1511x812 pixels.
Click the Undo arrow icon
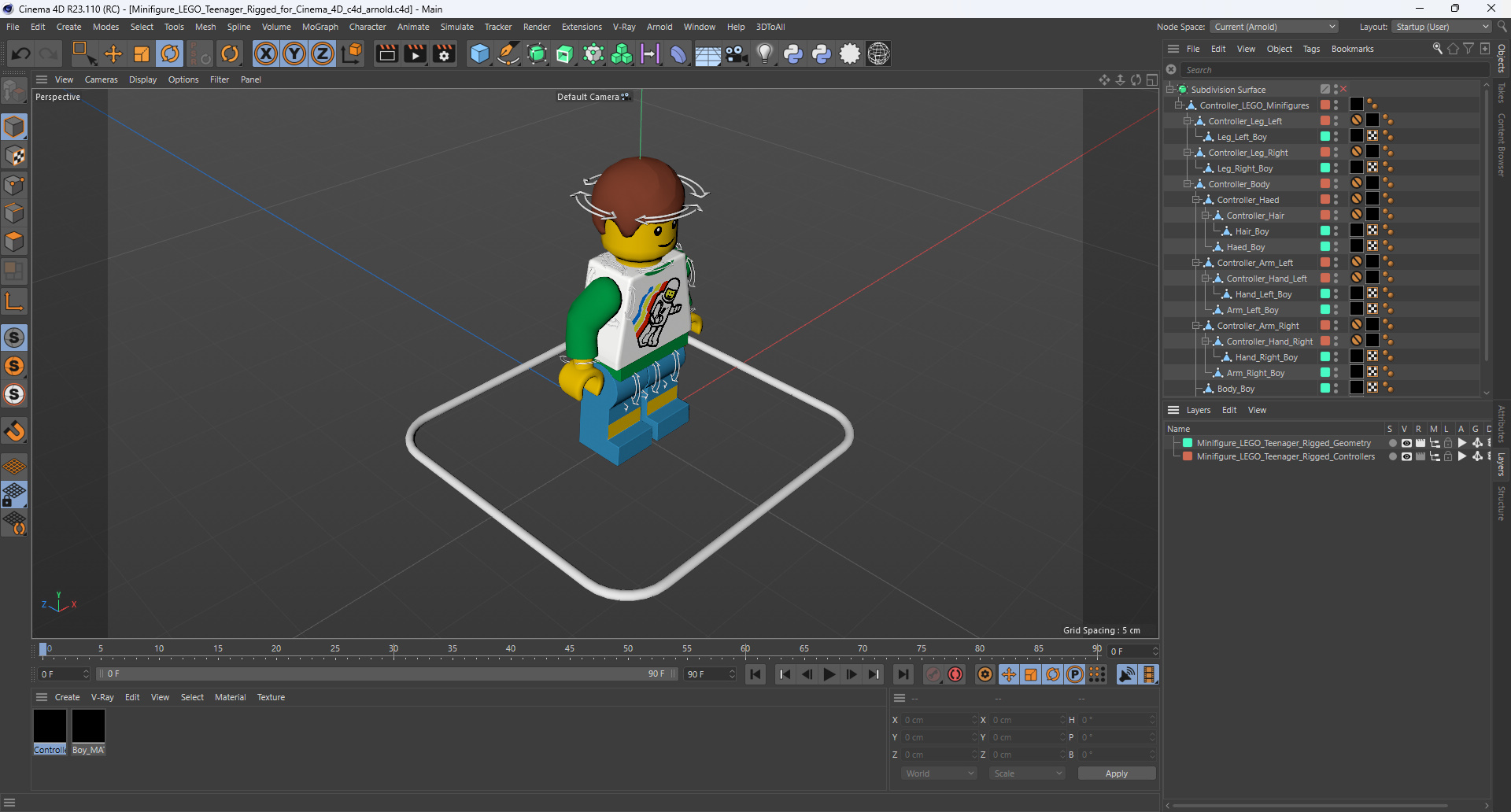tap(21, 54)
